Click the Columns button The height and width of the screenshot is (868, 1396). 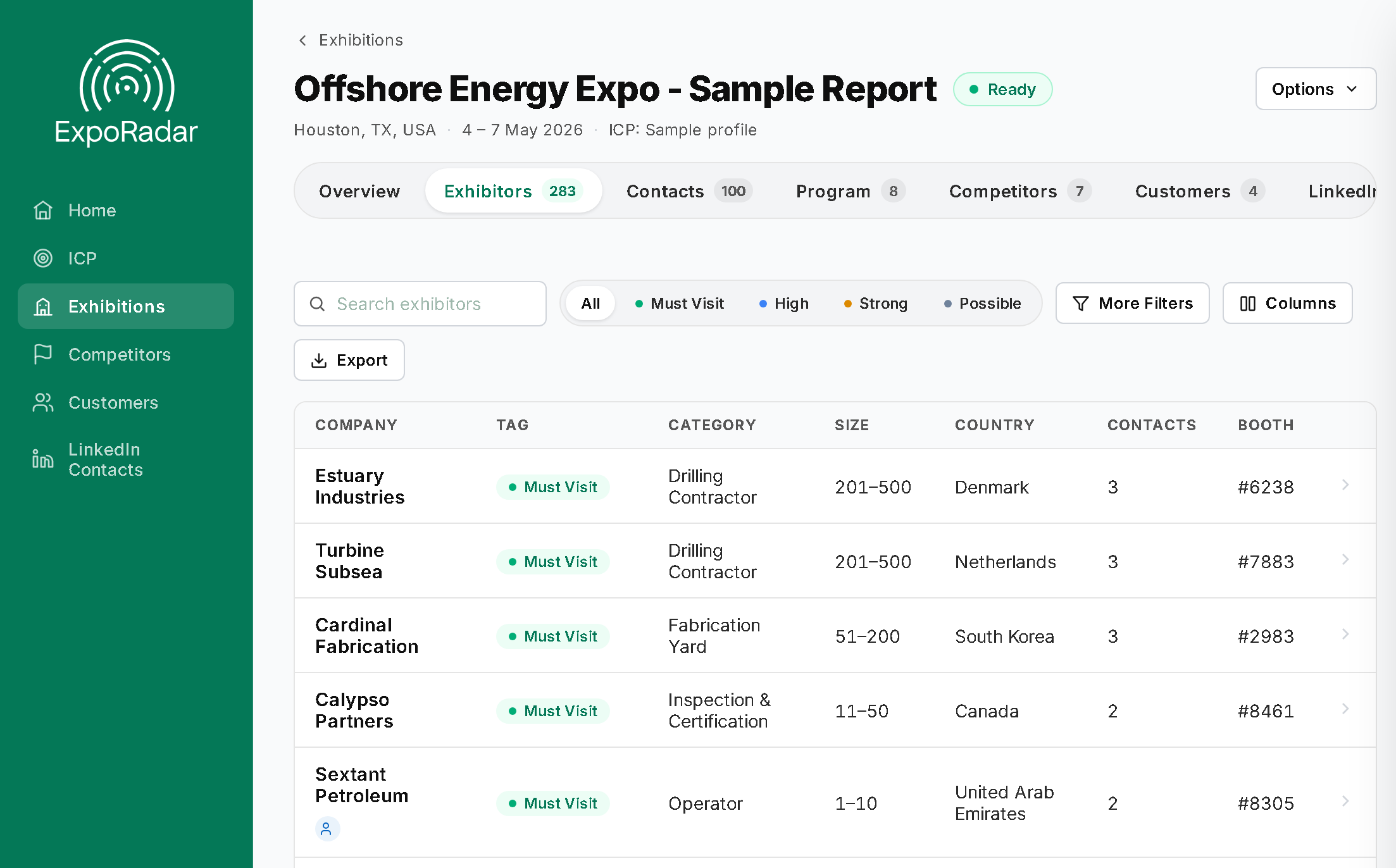pos(1288,304)
